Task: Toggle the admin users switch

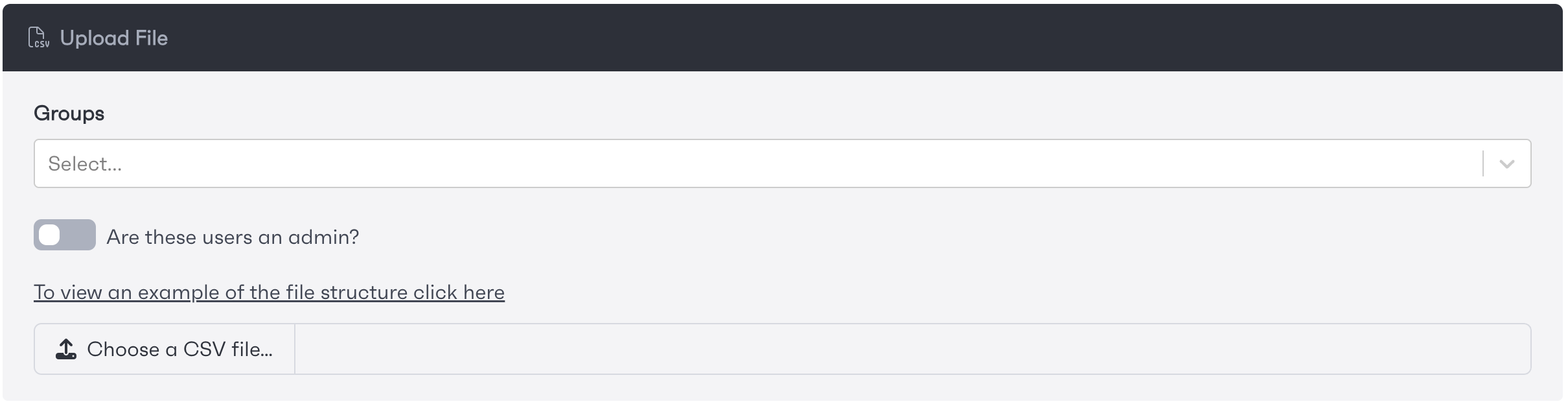Action: [x=65, y=235]
